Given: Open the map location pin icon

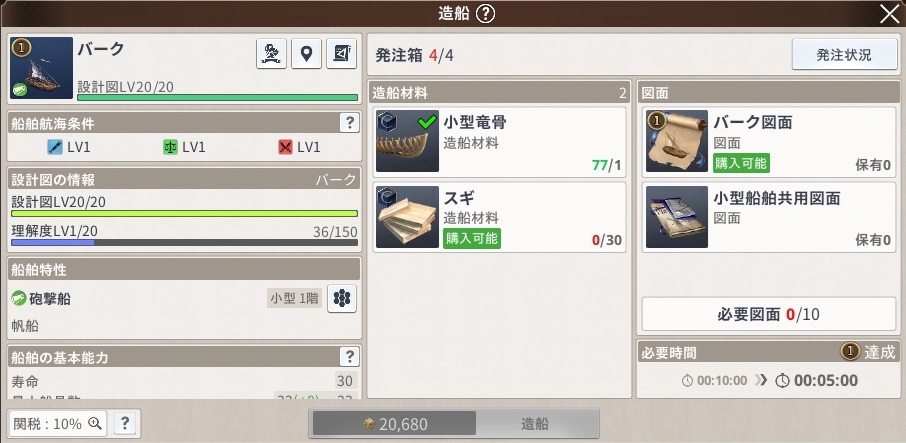Looking at the screenshot, I should (306, 54).
